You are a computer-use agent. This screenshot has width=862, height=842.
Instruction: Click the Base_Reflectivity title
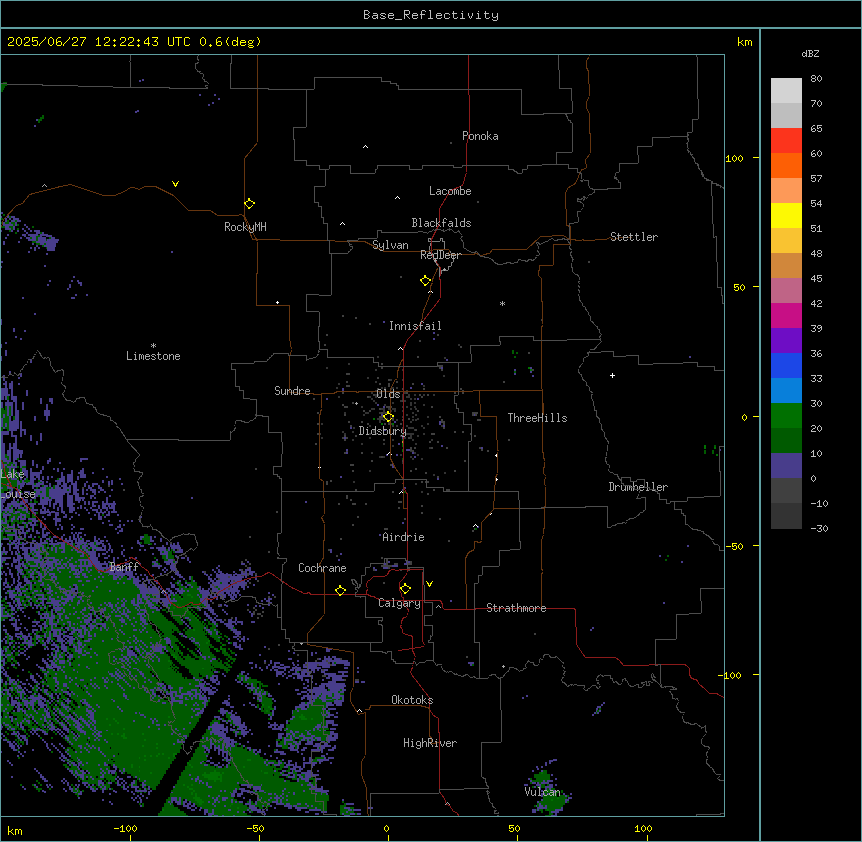431,15
